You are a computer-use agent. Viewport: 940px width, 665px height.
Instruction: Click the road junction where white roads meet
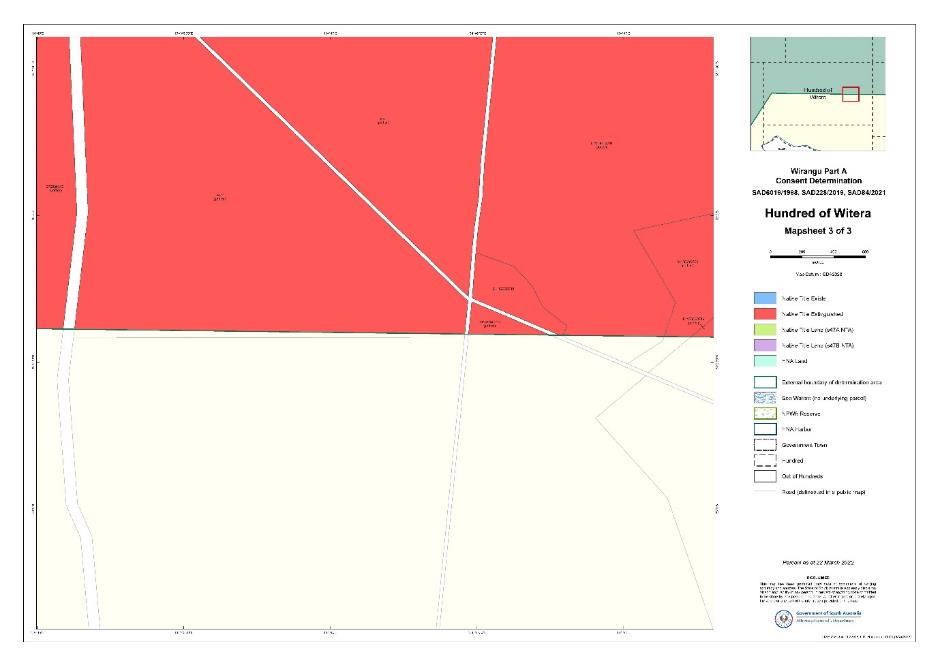point(469,298)
